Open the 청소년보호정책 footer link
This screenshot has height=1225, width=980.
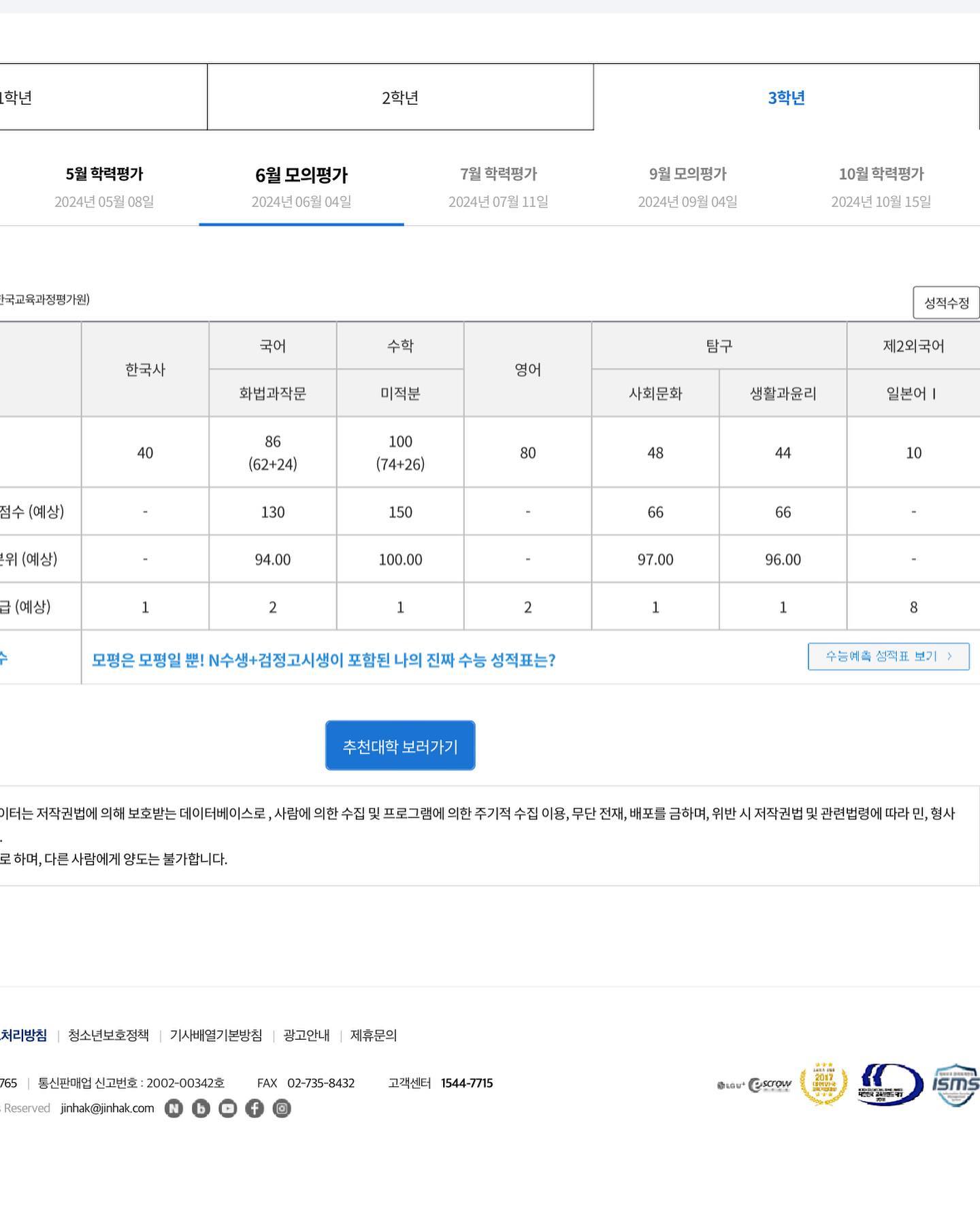pyautogui.click(x=108, y=1035)
